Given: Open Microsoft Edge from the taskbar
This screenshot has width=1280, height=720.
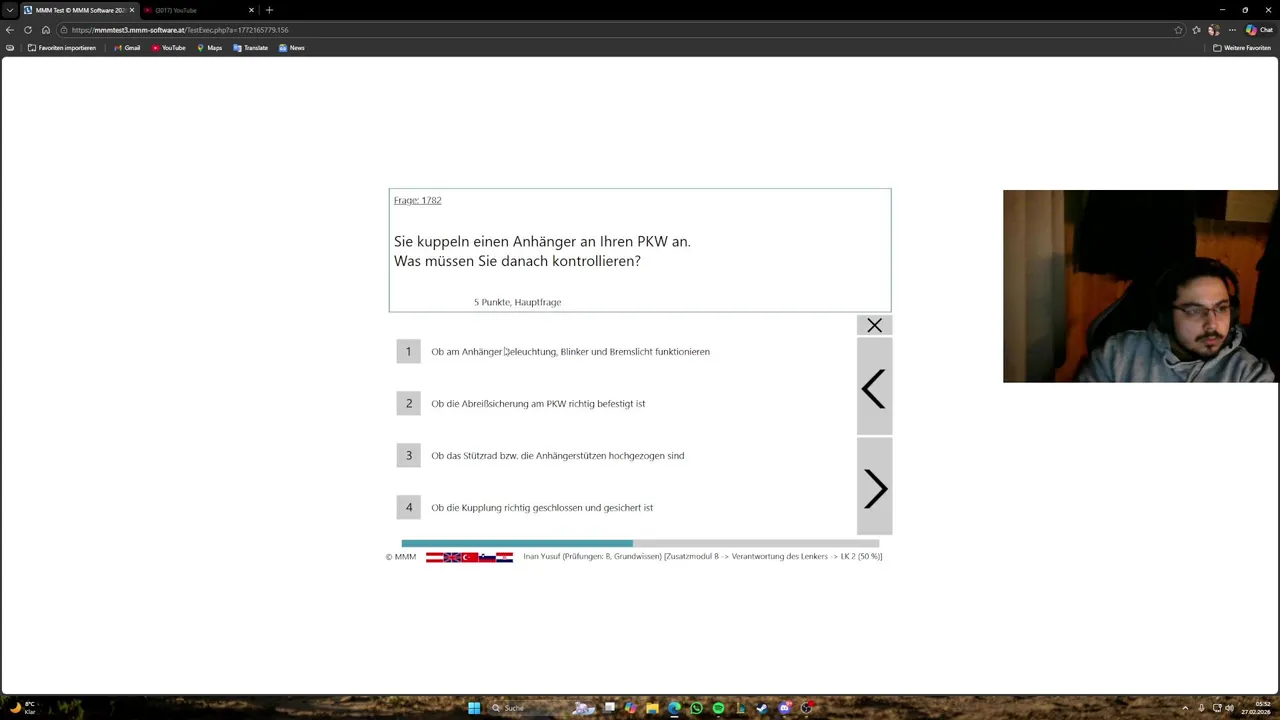Looking at the screenshot, I should (x=674, y=708).
